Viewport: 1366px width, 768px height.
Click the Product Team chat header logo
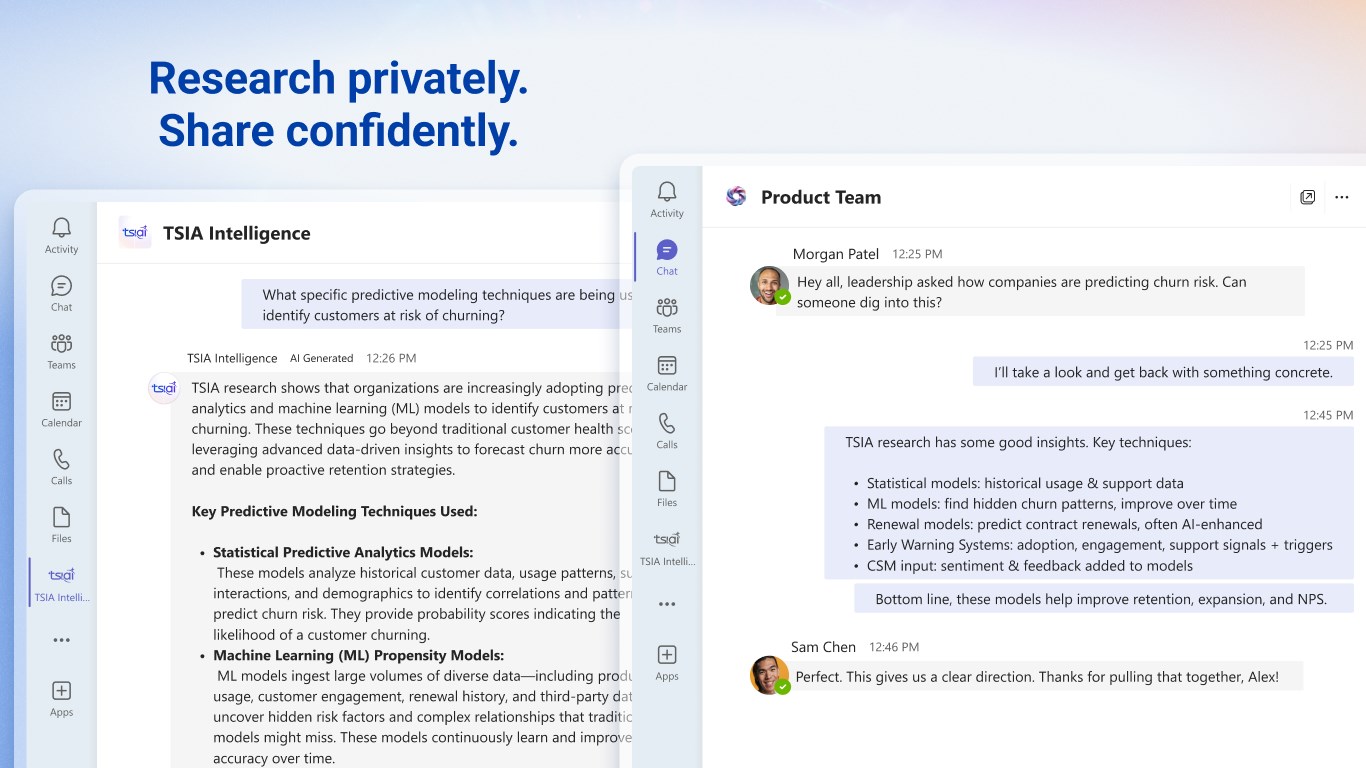pyautogui.click(x=736, y=197)
